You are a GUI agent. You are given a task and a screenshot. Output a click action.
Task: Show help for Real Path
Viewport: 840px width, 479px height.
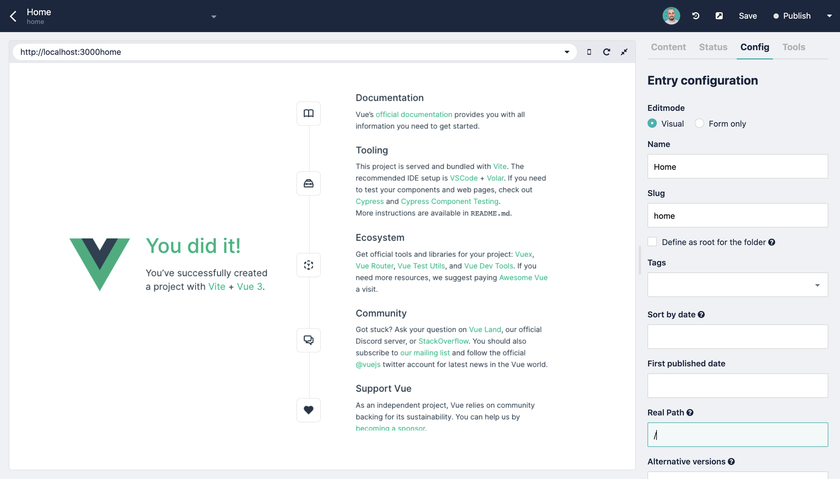pyautogui.click(x=690, y=413)
